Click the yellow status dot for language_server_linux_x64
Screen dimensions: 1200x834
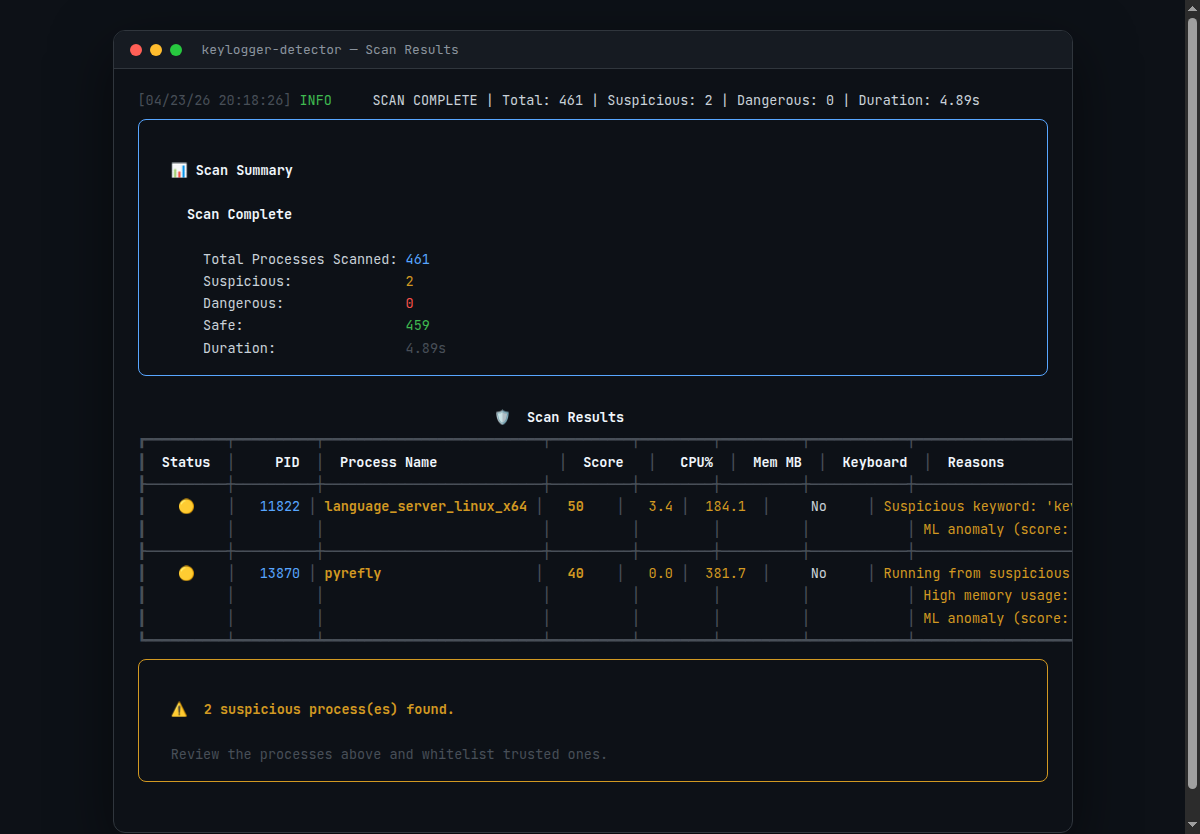point(186,507)
